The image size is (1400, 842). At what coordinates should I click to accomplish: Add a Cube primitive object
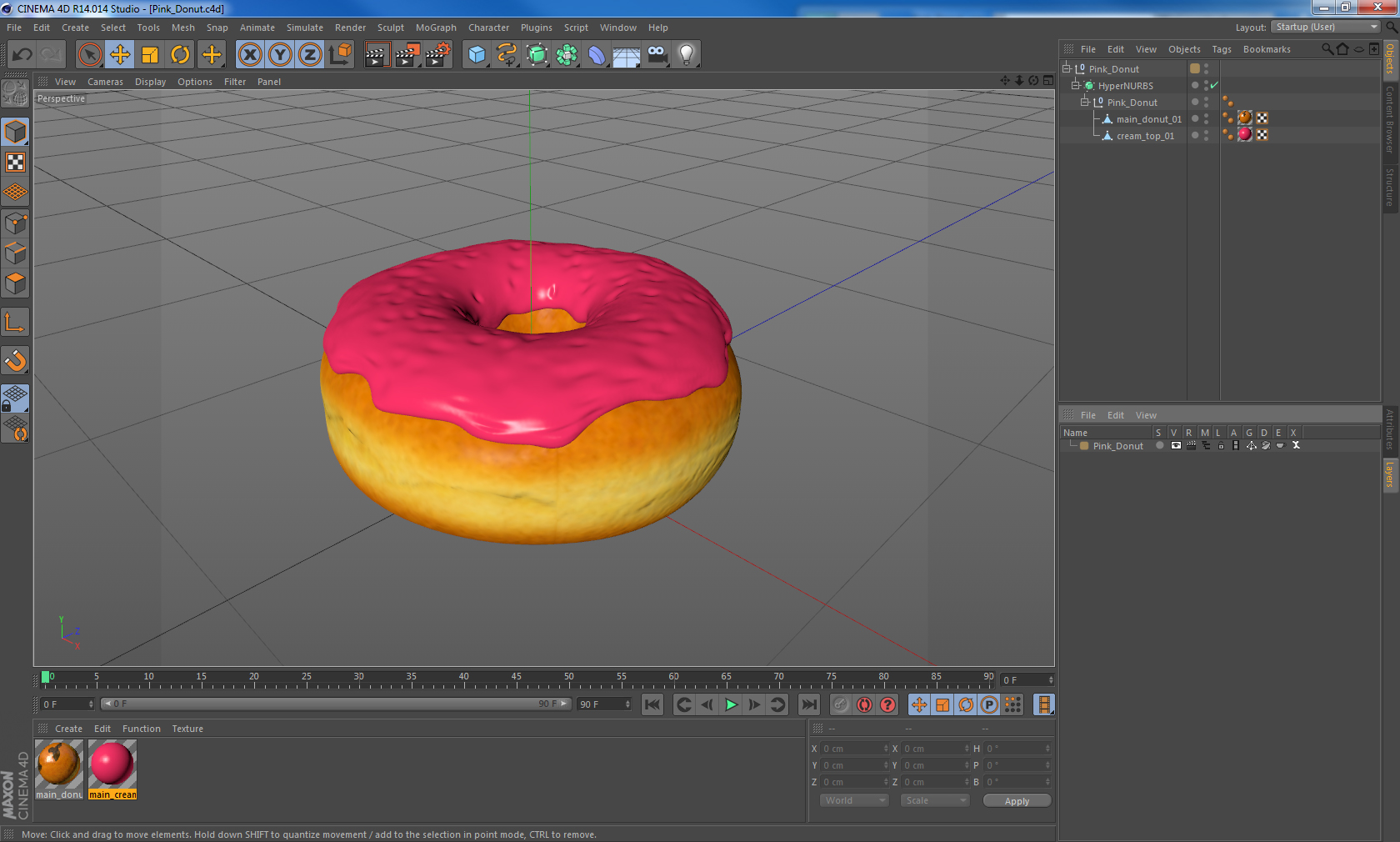tap(477, 55)
